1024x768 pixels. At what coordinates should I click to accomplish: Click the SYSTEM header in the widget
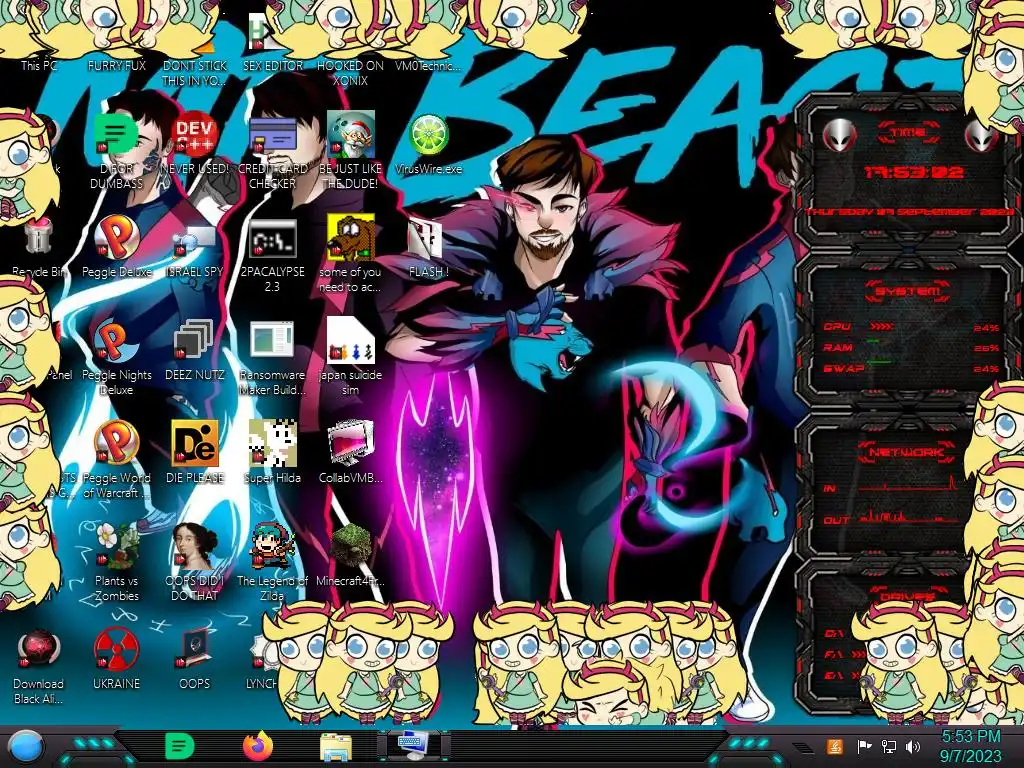coord(908,291)
